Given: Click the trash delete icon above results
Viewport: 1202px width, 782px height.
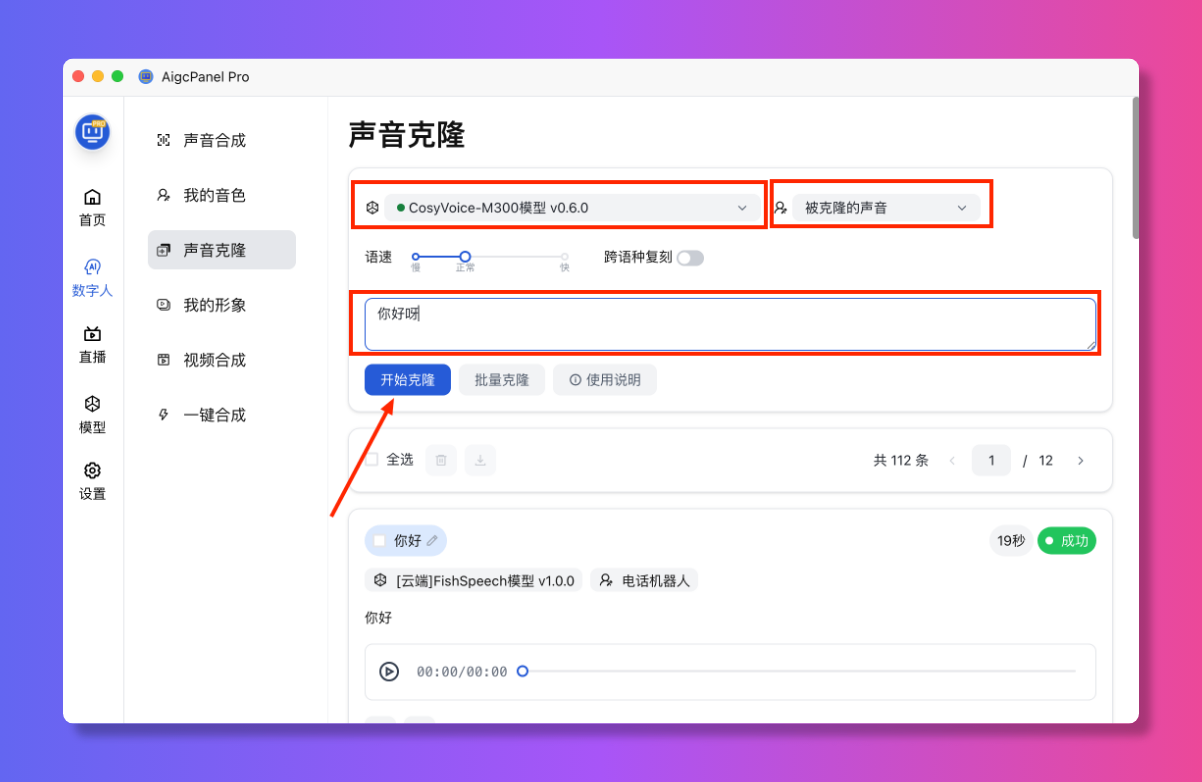Looking at the screenshot, I should tap(440, 460).
